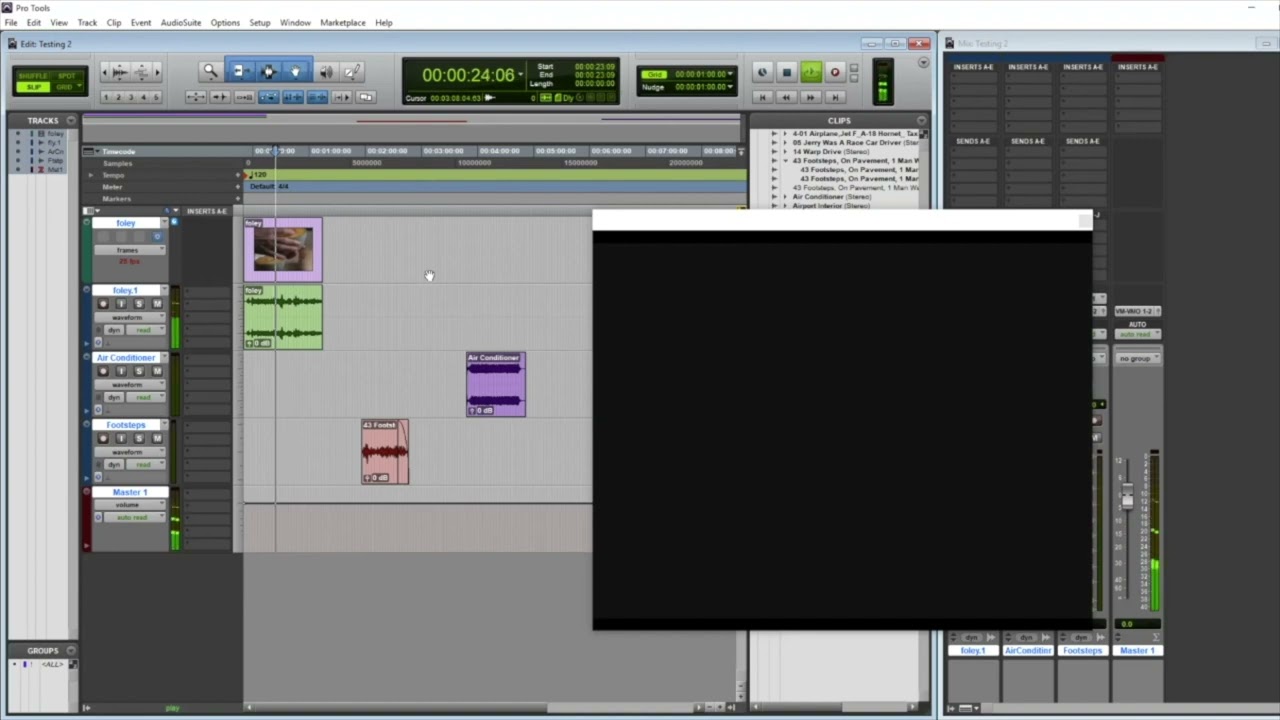Image resolution: width=1280 pixels, height=720 pixels.
Task: Open the main counter format dropdown
Action: point(521,75)
